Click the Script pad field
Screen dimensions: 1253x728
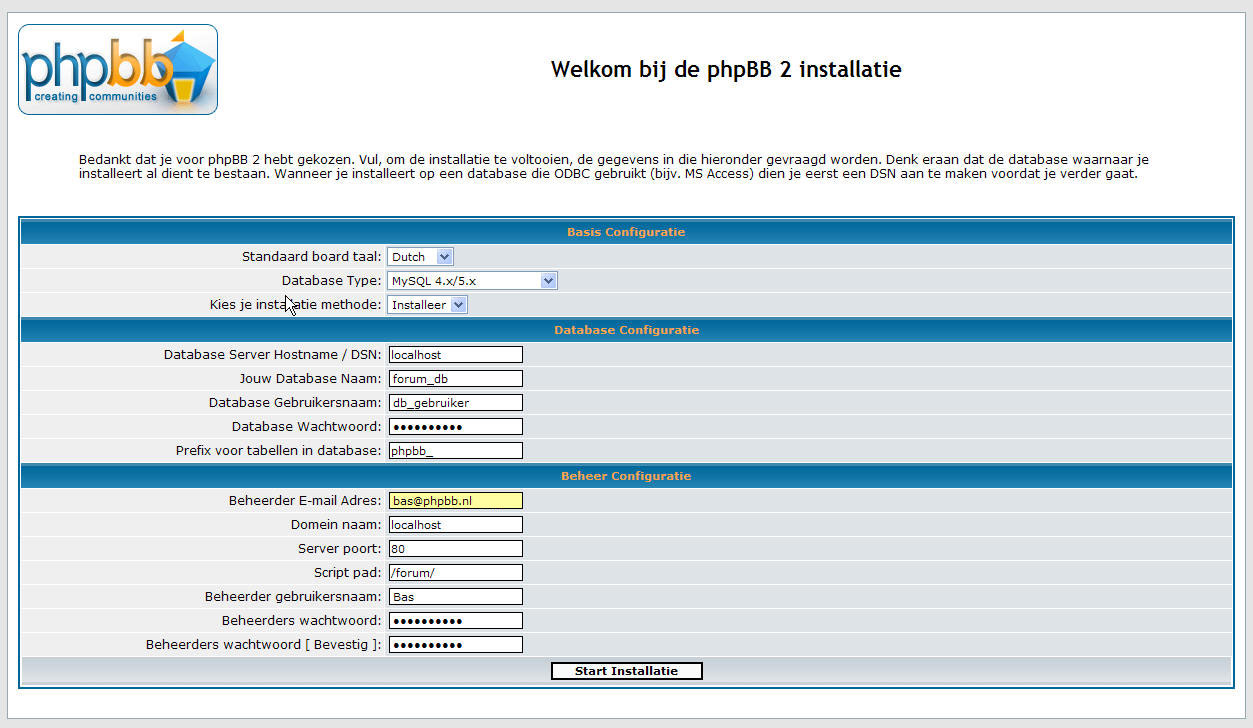pos(455,573)
